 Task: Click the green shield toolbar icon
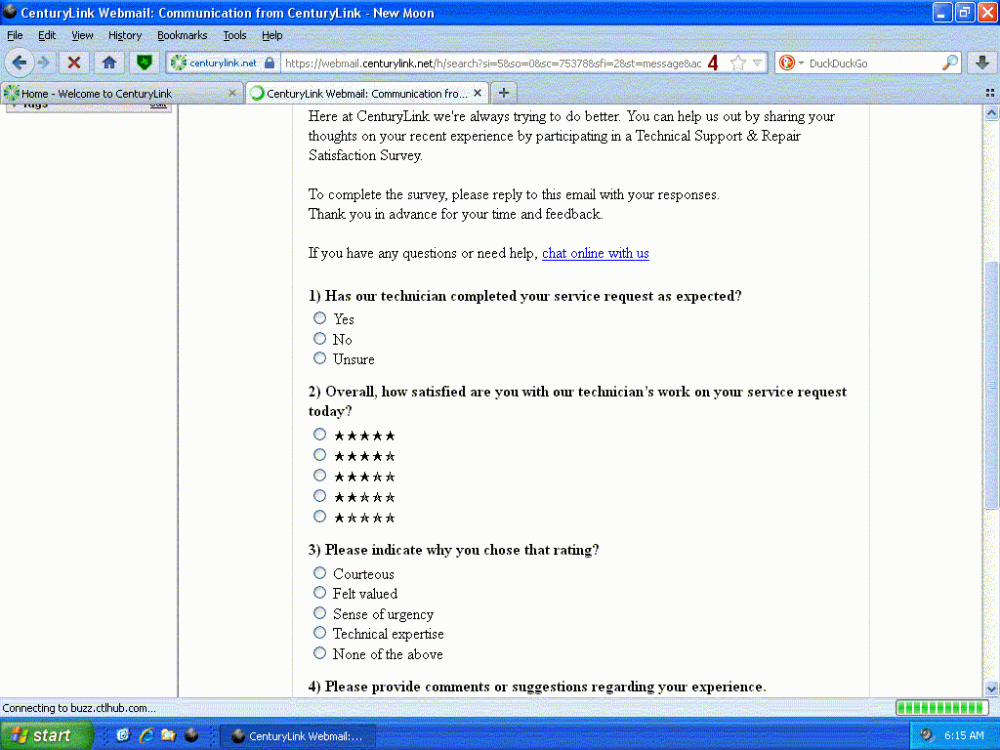coord(145,62)
